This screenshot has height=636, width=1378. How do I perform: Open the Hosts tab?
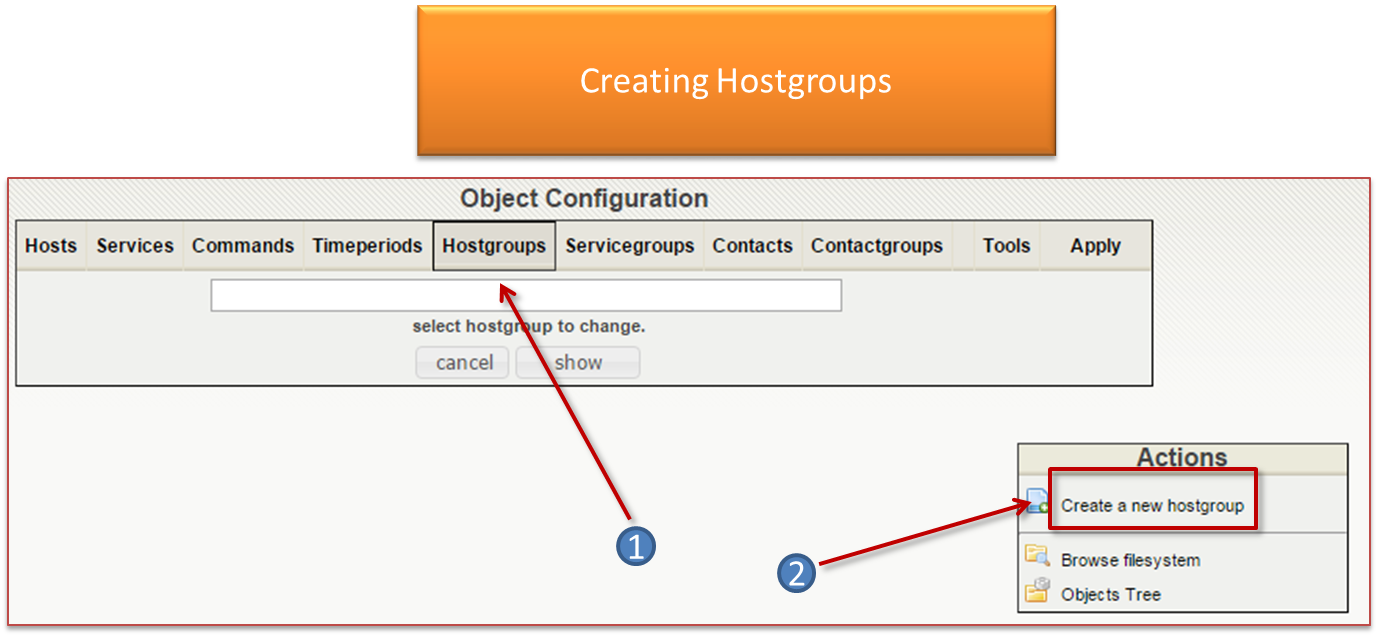pyautogui.click(x=51, y=246)
